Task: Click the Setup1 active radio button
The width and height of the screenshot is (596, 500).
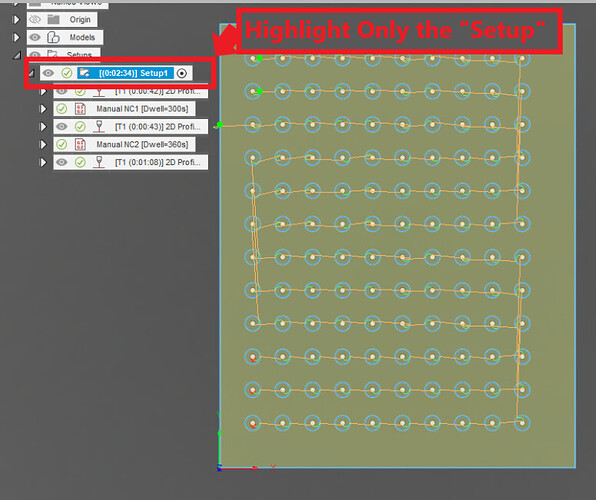Action: pos(182,73)
